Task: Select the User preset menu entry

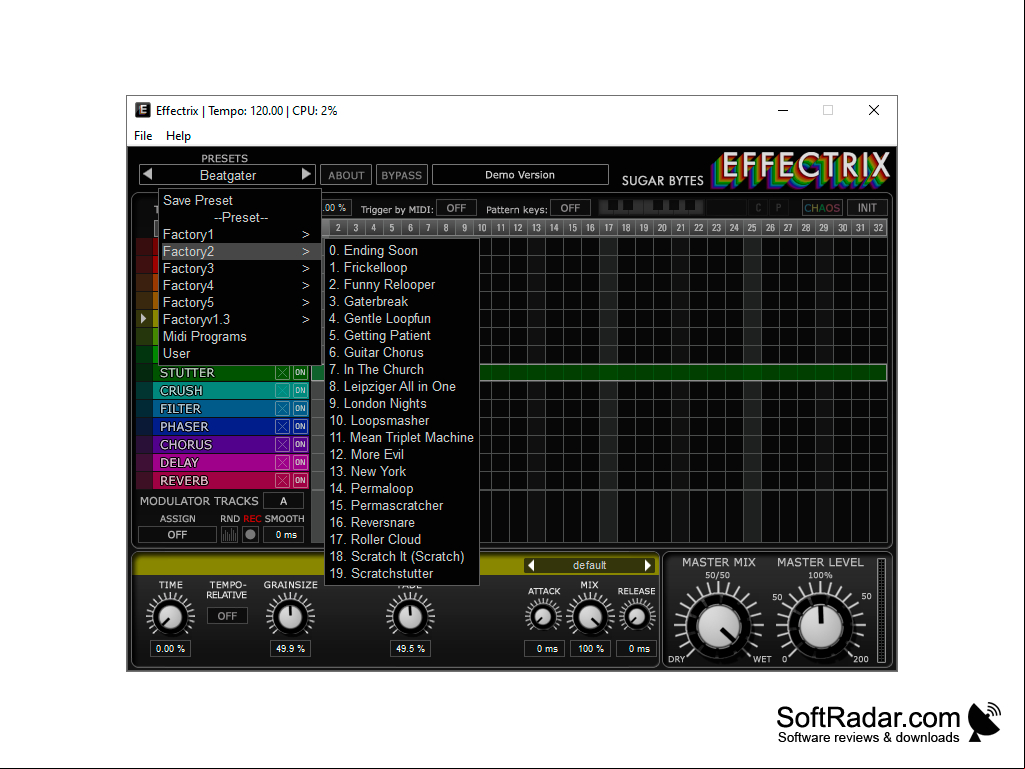Action: click(241, 354)
